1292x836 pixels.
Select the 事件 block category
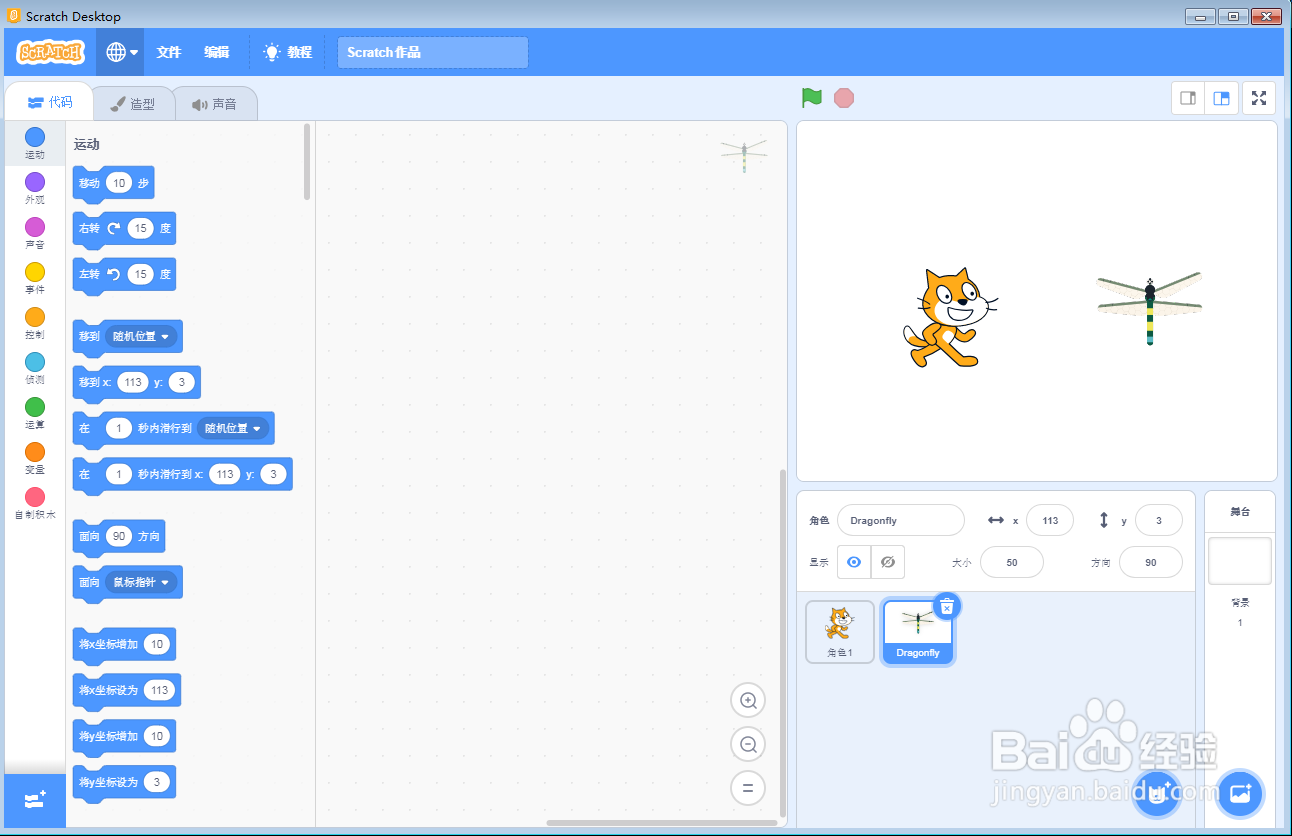point(35,278)
